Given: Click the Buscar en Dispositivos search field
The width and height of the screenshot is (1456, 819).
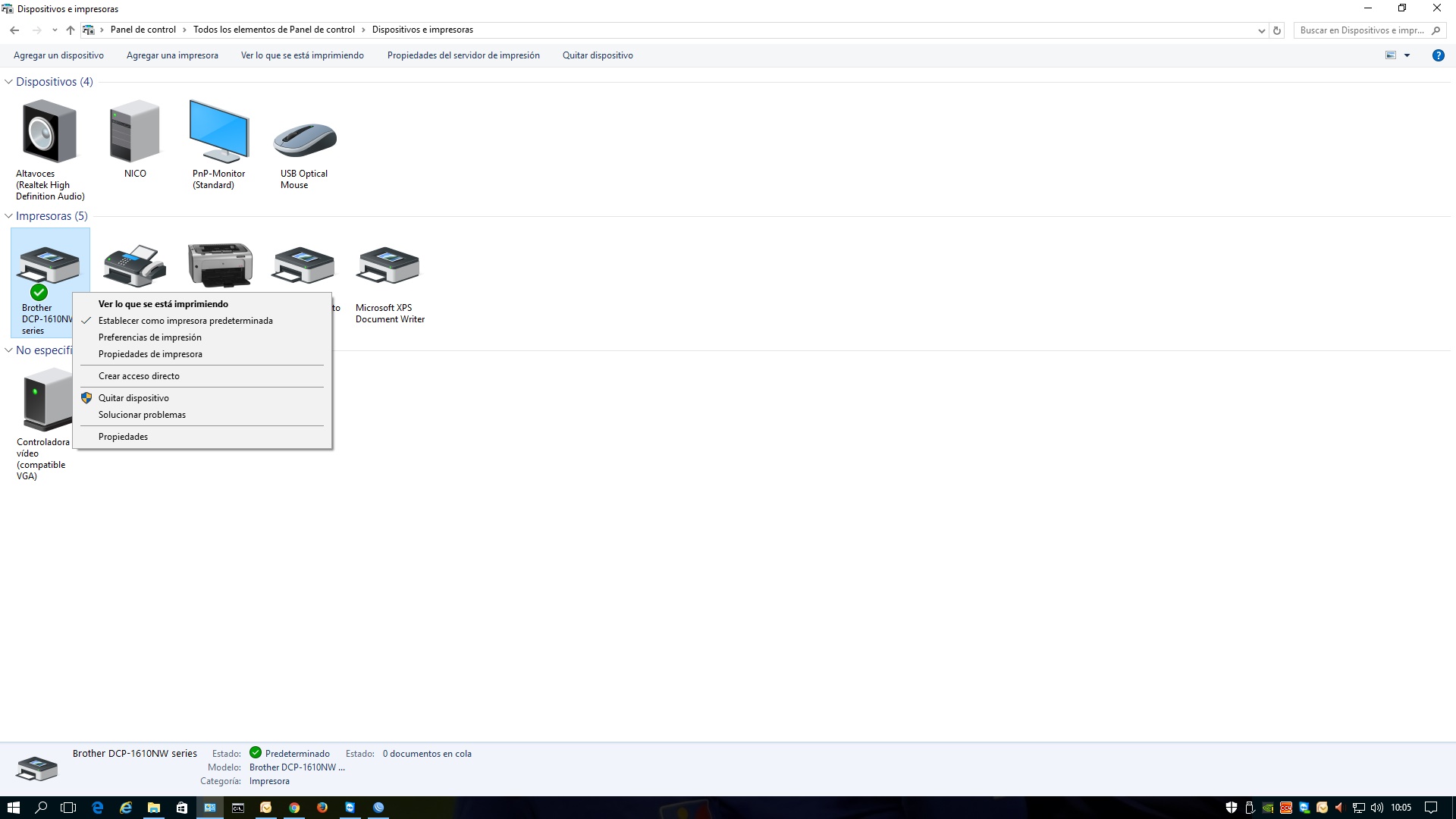Looking at the screenshot, I should 1361,30.
